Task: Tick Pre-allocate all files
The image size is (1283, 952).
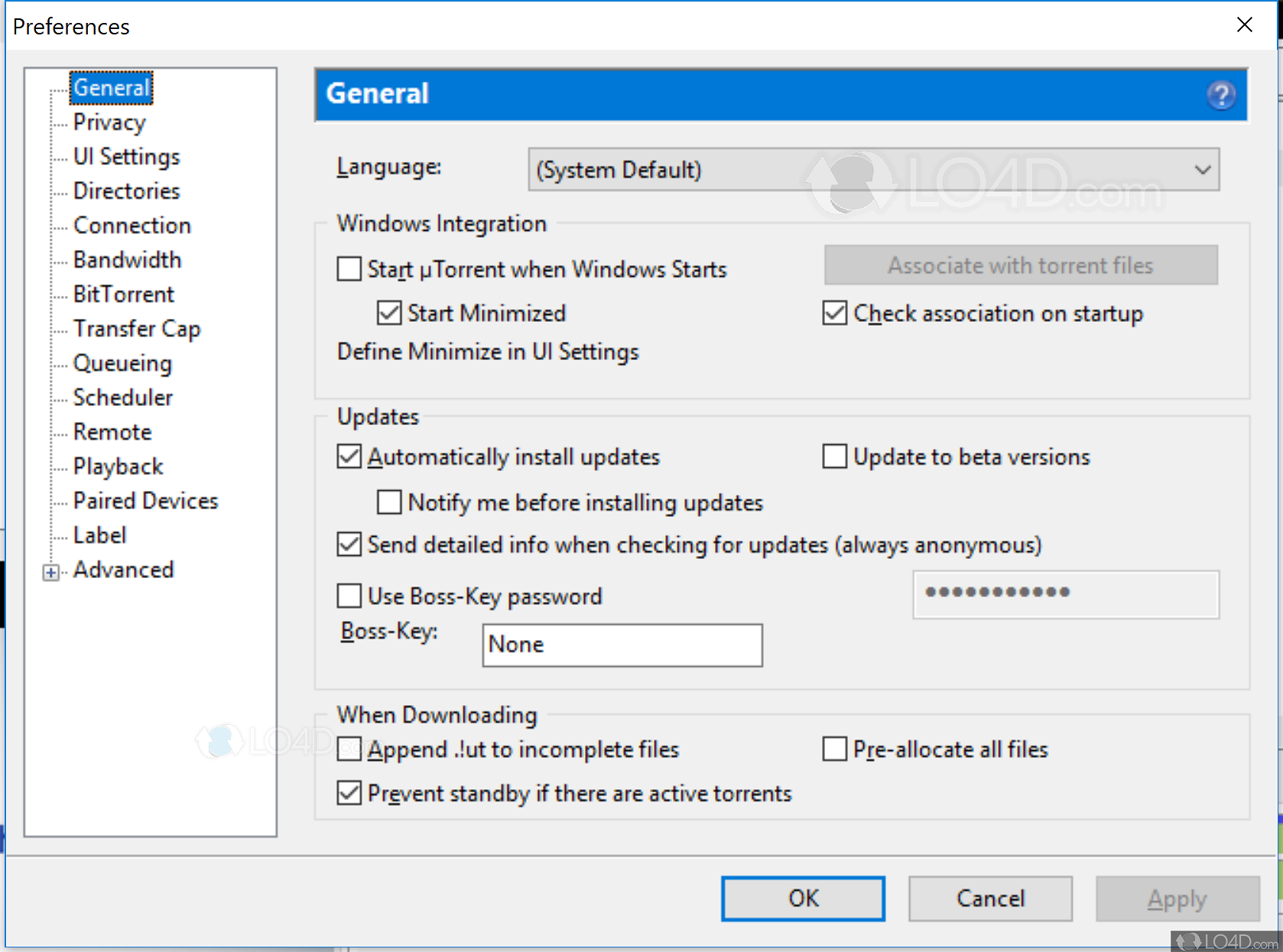Action: (x=835, y=749)
